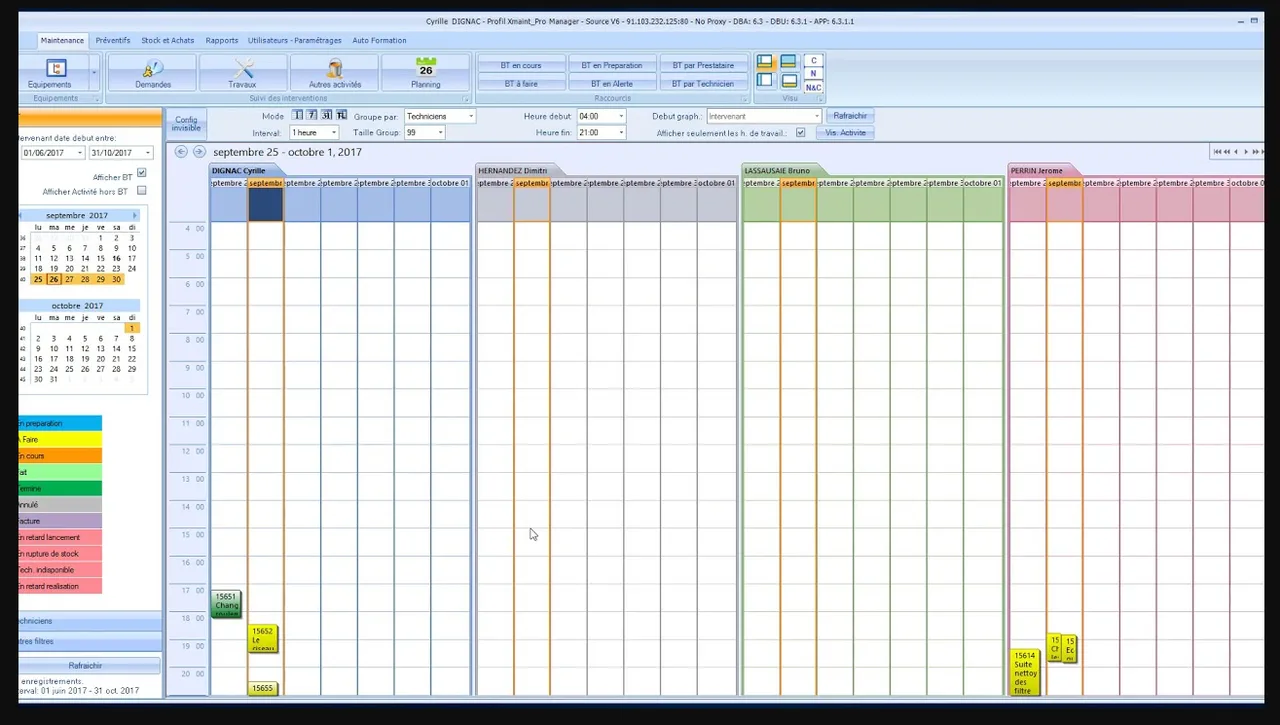The image size is (1280, 725).
Task: Select the first Visu layout icon
Action: (765, 62)
